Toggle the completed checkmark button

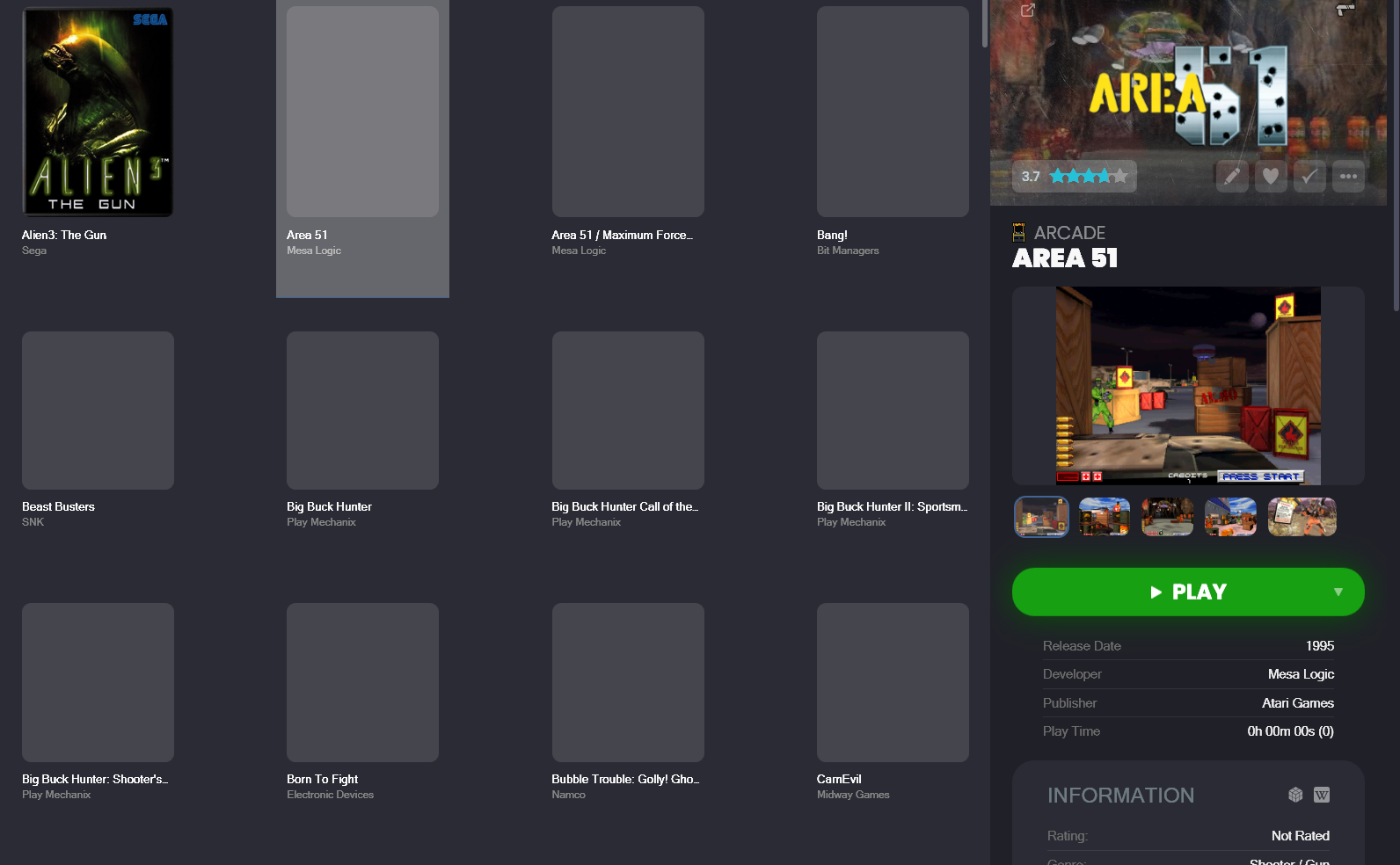click(1309, 176)
